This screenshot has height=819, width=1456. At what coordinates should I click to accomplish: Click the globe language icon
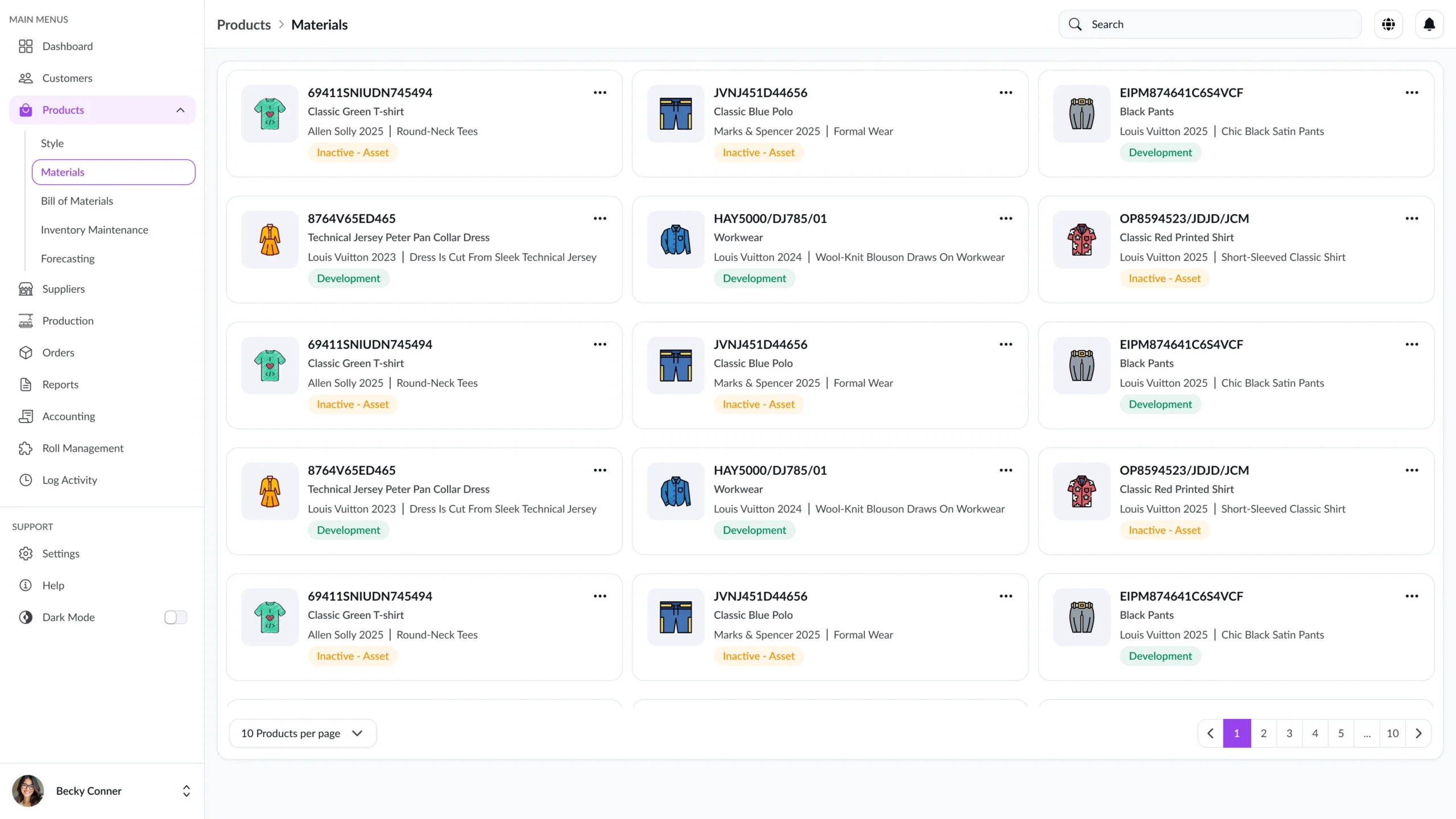point(1388,24)
